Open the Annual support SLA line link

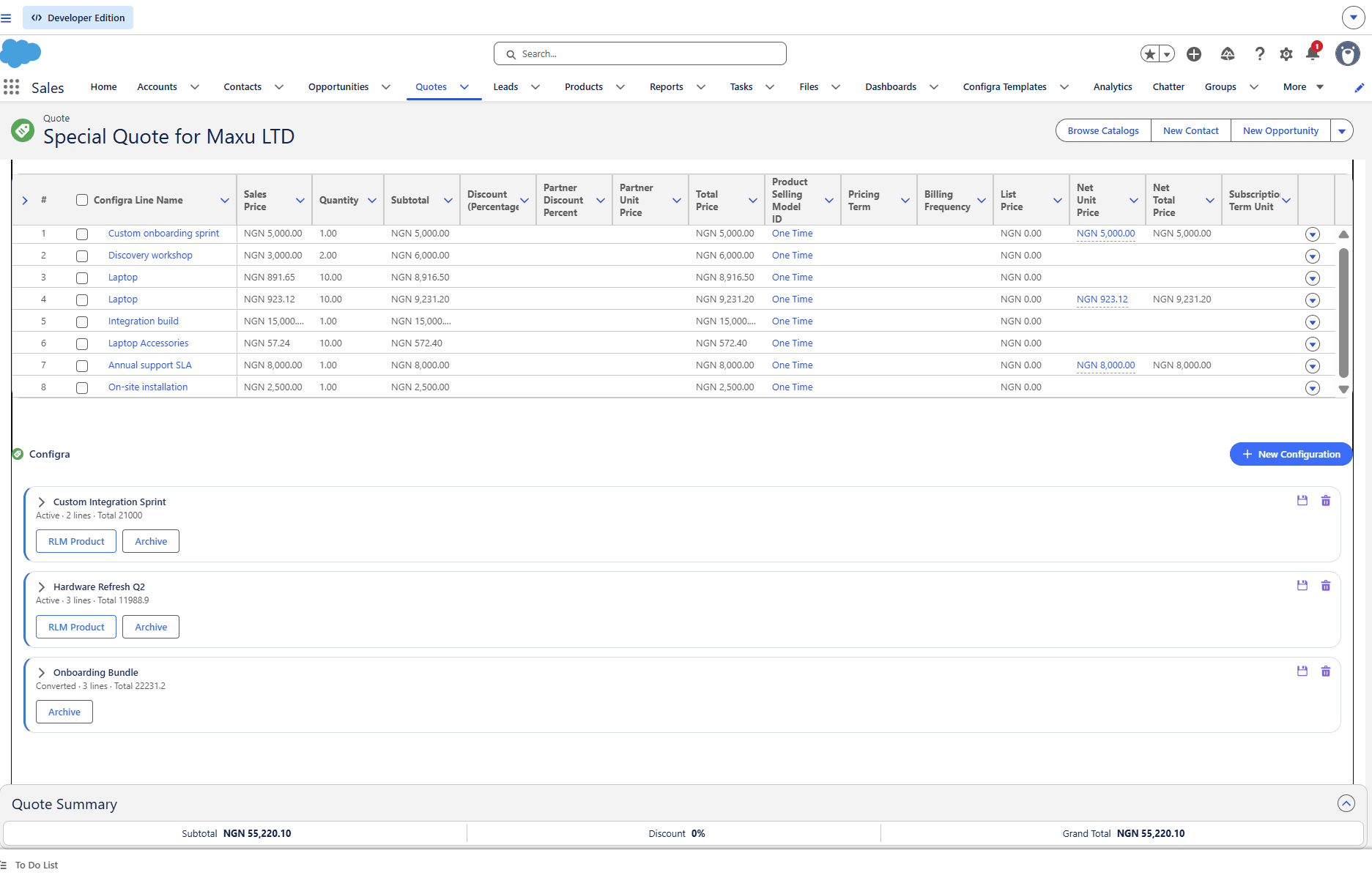(x=150, y=365)
